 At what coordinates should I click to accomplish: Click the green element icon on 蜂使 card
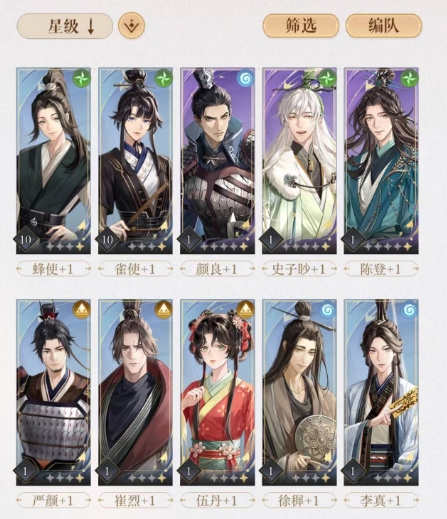coord(82,78)
